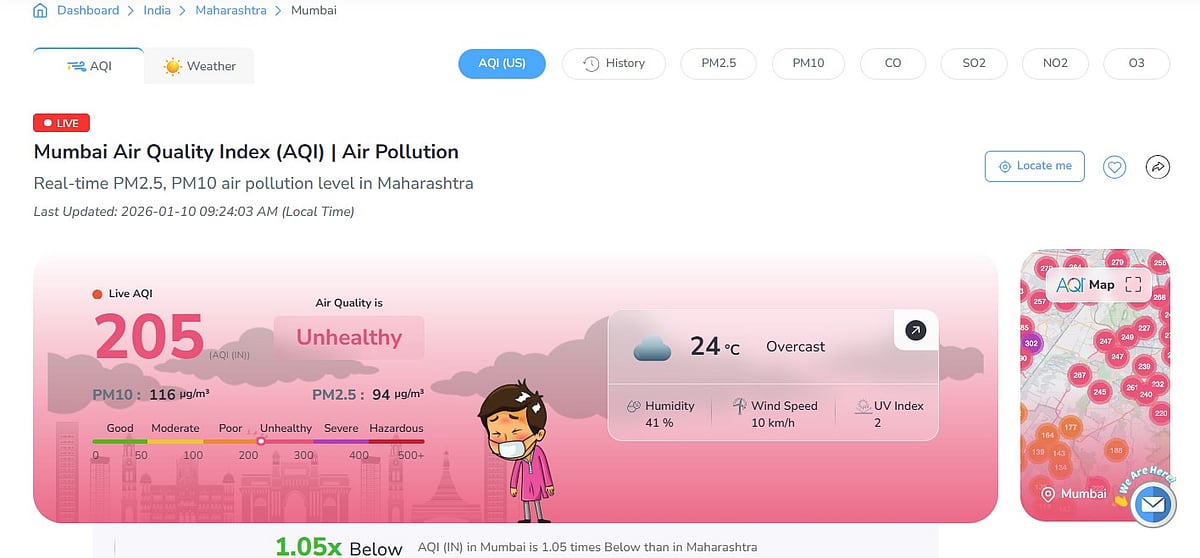Switch to the Weather tab
This screenshot has width=1200, height=558.
[x=199, y=67]
